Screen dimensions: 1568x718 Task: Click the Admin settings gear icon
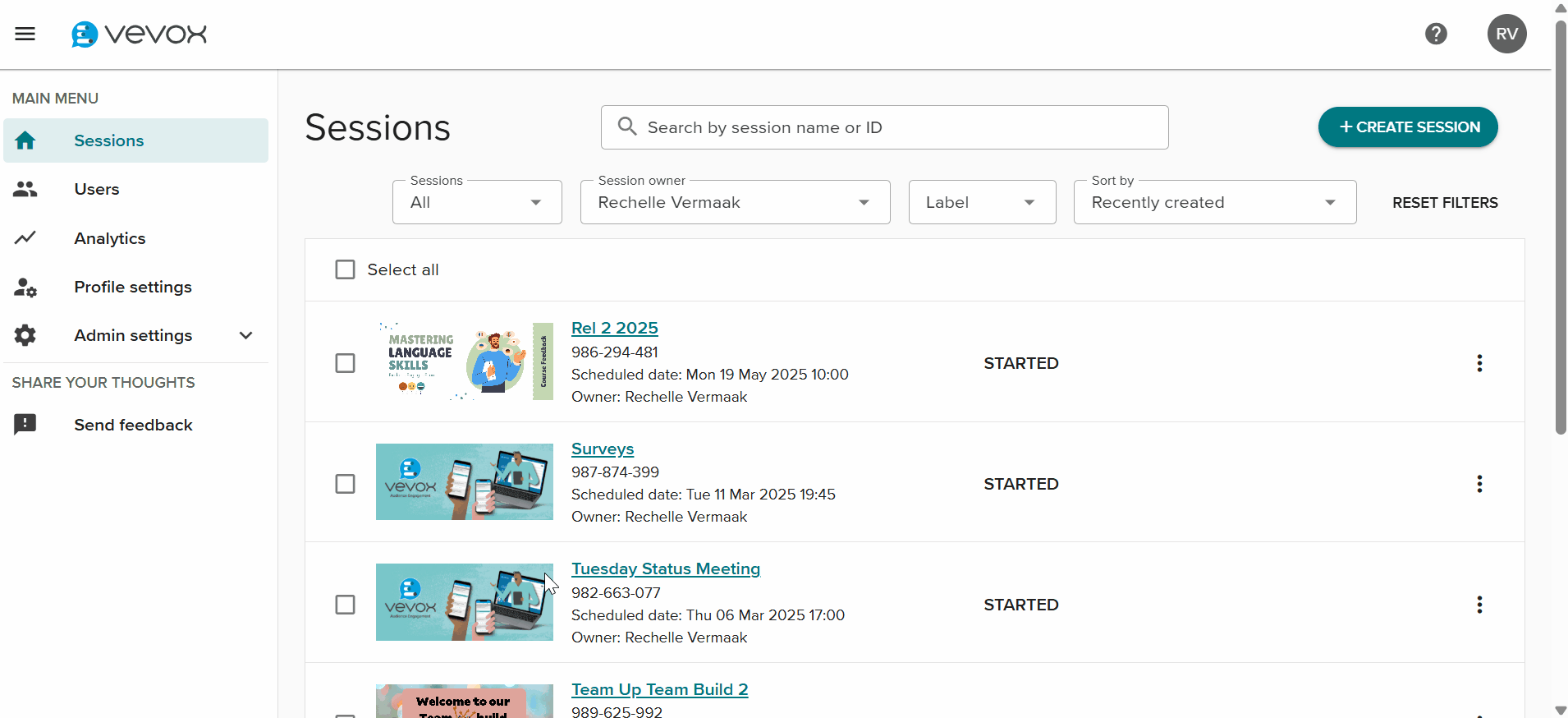tap(25, 335)
